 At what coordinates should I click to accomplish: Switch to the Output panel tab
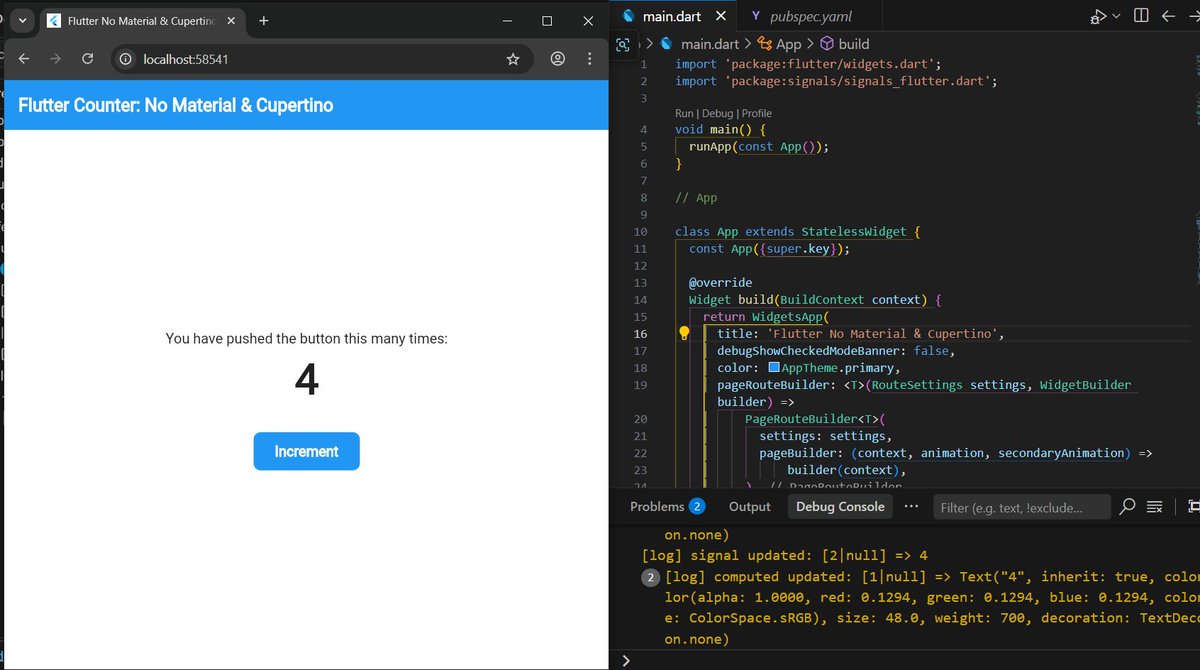point(750,507)
